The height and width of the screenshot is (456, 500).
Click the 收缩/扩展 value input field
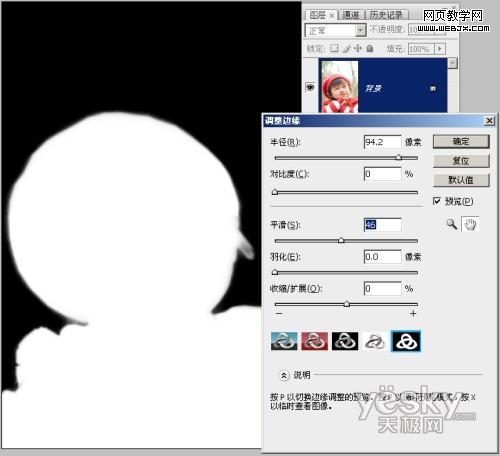point(383,288)
